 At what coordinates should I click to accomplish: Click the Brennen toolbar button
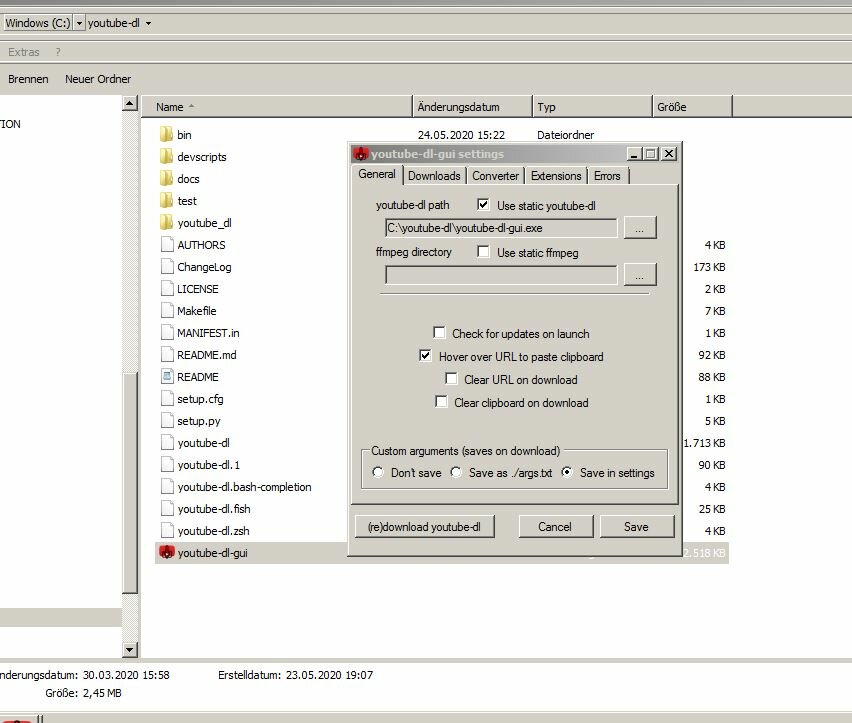[x=28, y=79]
